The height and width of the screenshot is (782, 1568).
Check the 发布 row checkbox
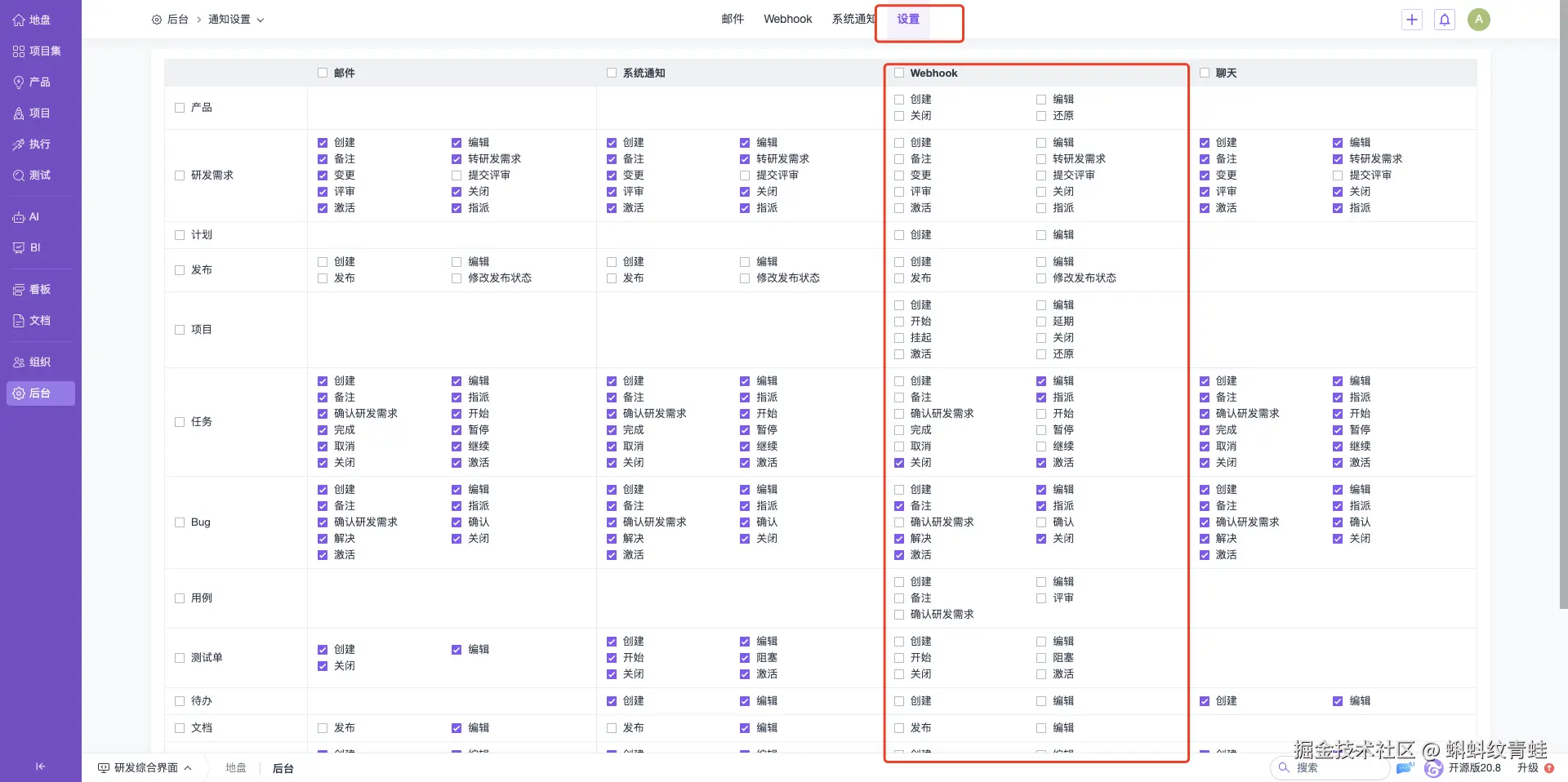tap(180, 270)
